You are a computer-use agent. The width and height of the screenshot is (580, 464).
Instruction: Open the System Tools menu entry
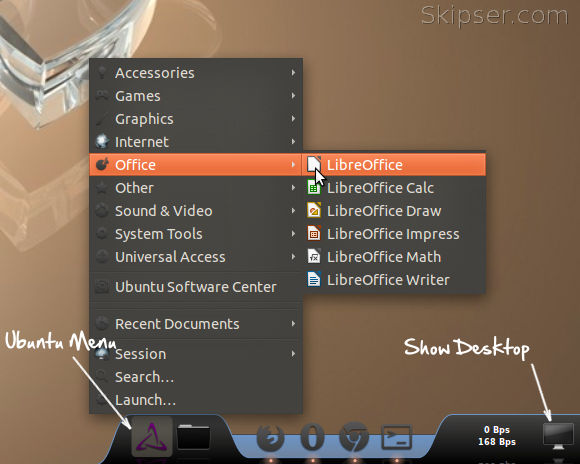tap(196, 233)
